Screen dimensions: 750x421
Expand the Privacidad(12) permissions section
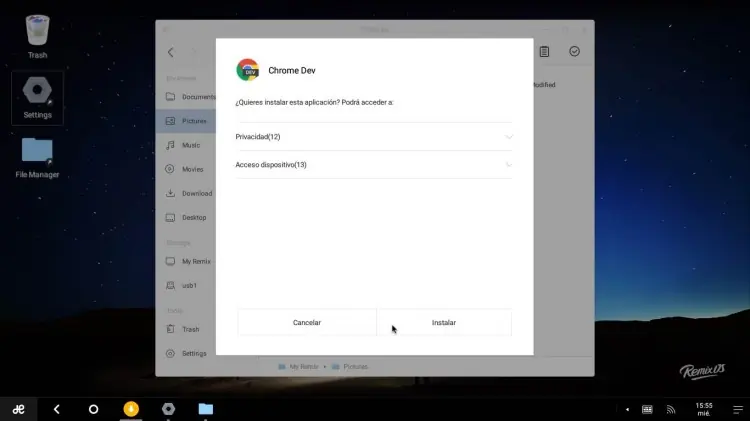click(374, 137)
